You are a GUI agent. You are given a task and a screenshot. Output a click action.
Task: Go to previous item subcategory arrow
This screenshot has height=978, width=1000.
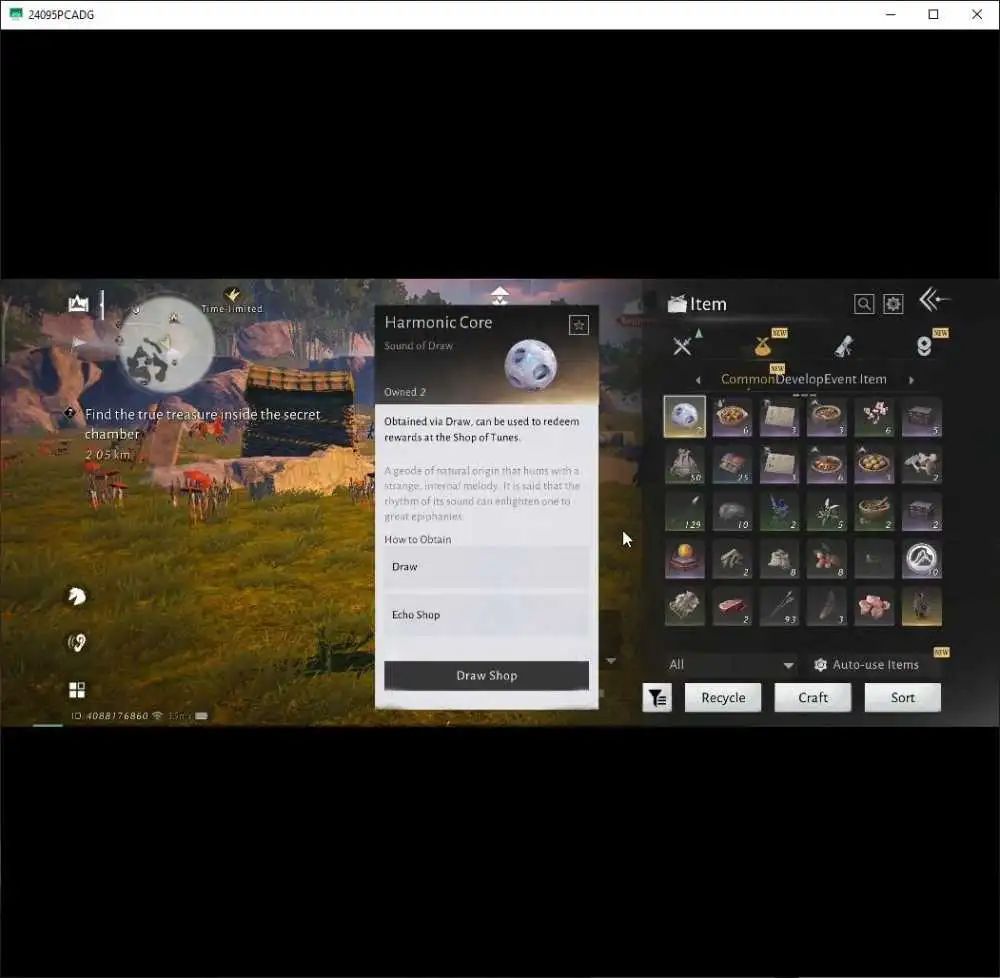698,380
